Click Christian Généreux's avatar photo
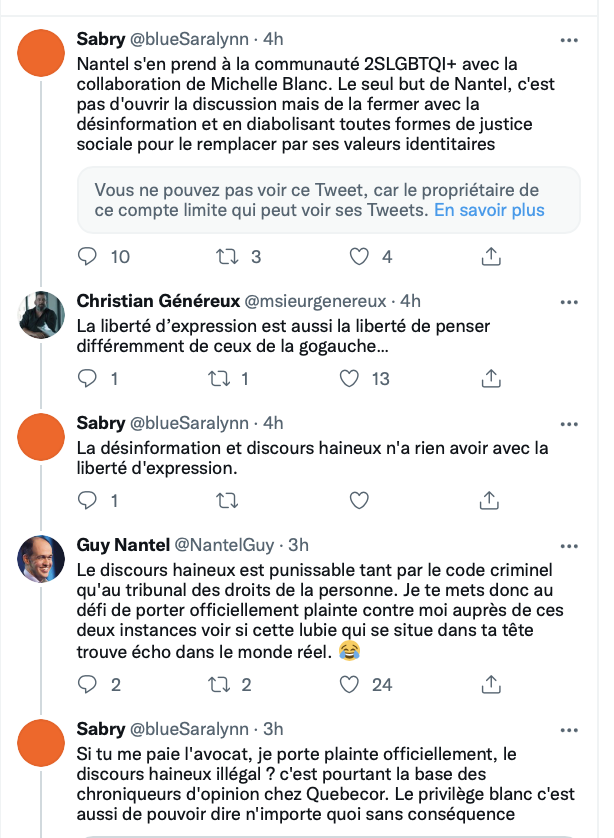This screenshot has height=838, width=614. tap(41, 315)
